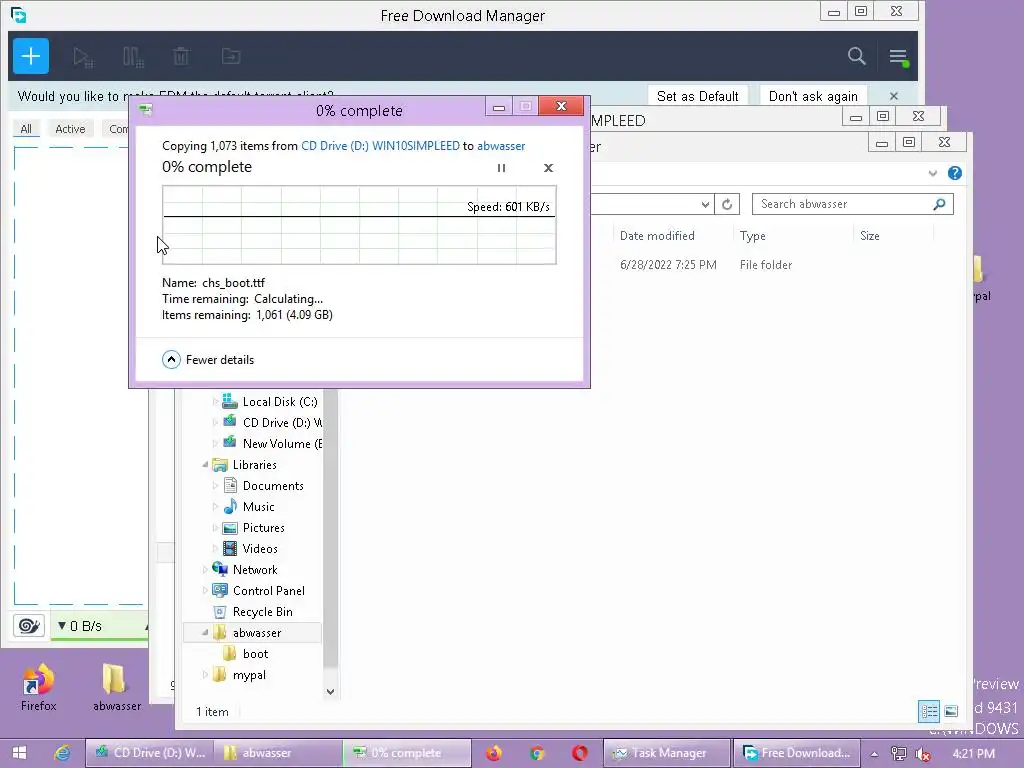
Task: Switch to 0% complete taskbar item
Action: [407, 753]
